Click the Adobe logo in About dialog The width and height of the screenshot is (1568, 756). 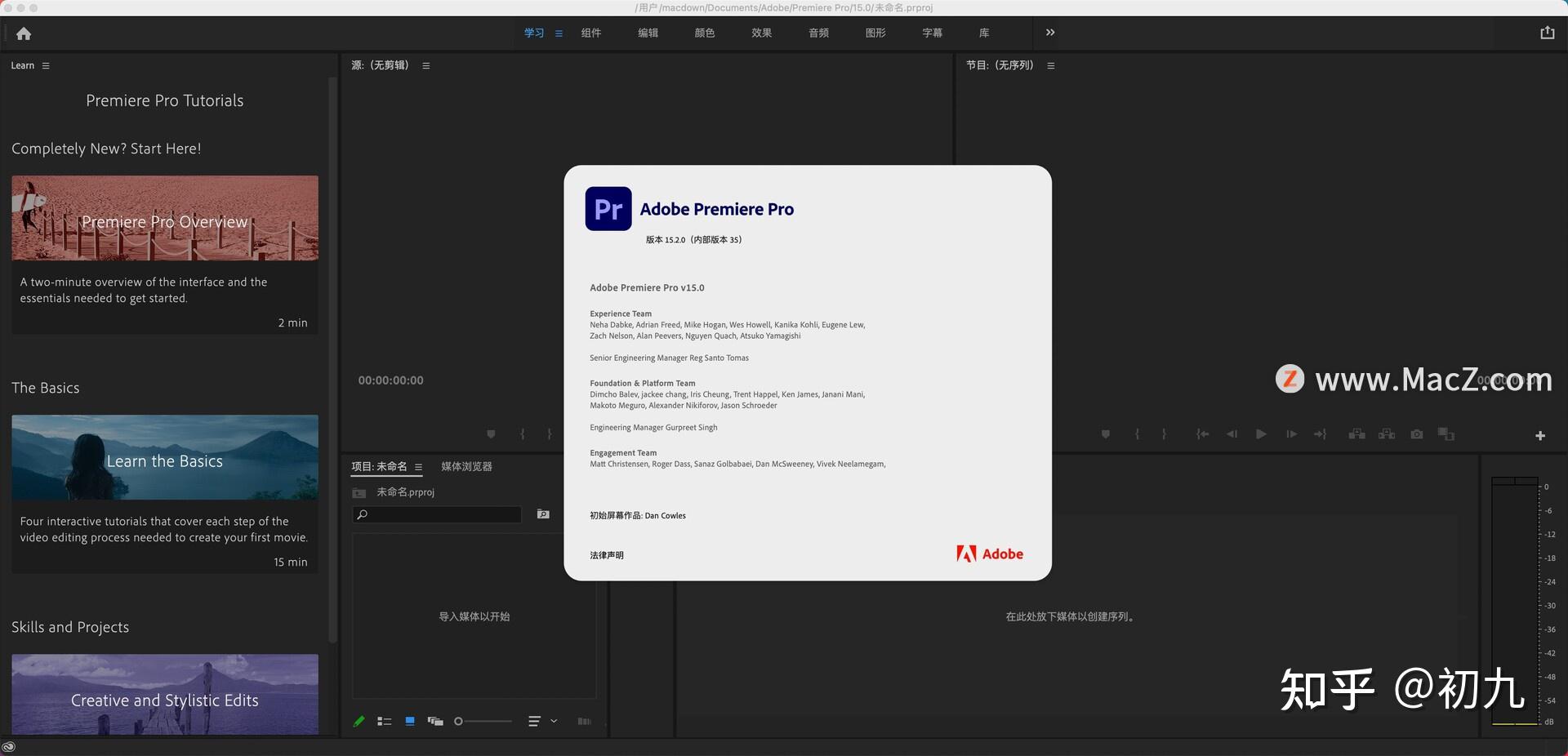[990, 554]
